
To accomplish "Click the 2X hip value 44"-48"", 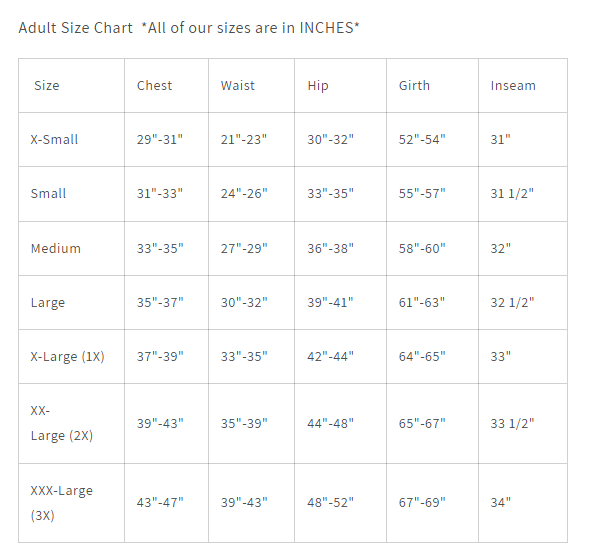I will [330, 423].
